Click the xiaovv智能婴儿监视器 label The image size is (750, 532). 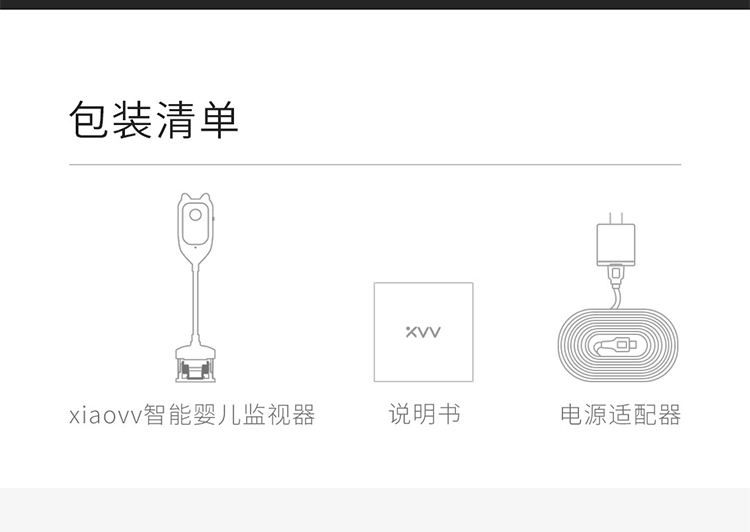192,414
